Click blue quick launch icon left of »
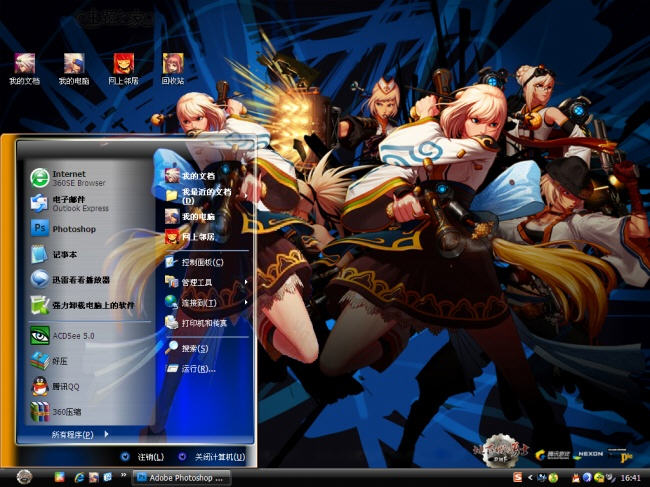This screenshot has width=650, height=487. [x=107, y=477]
